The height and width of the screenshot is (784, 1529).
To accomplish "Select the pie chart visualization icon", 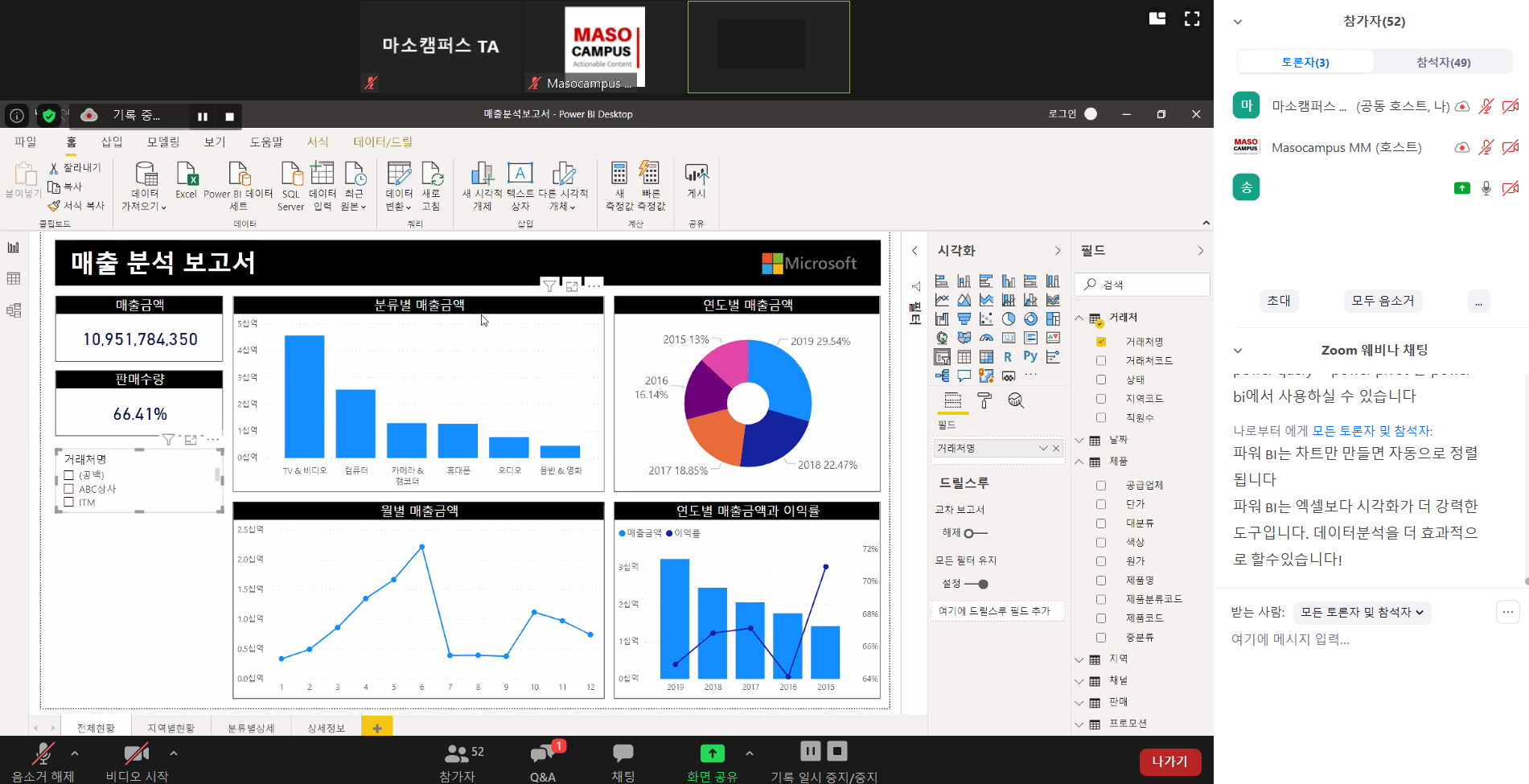I will click(x=1009, y=319).
